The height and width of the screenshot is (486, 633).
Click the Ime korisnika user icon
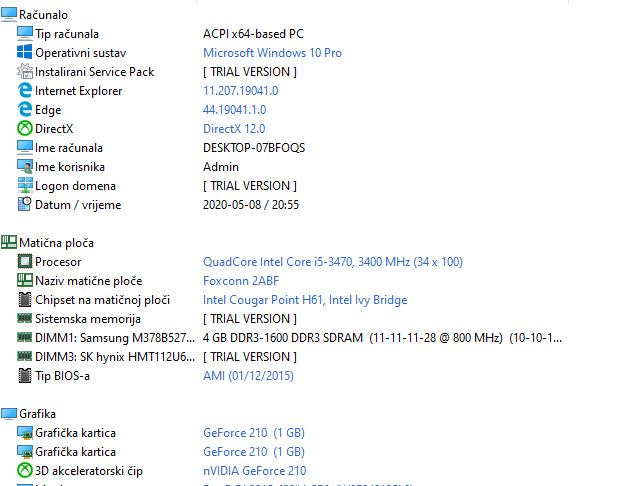pos(25,167)
